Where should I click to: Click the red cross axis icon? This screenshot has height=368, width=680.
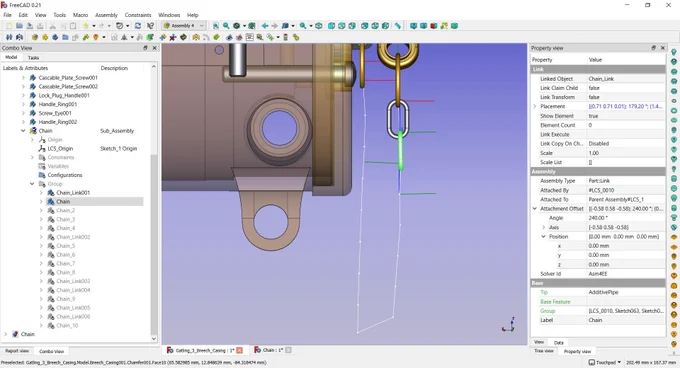pos(173,37)
